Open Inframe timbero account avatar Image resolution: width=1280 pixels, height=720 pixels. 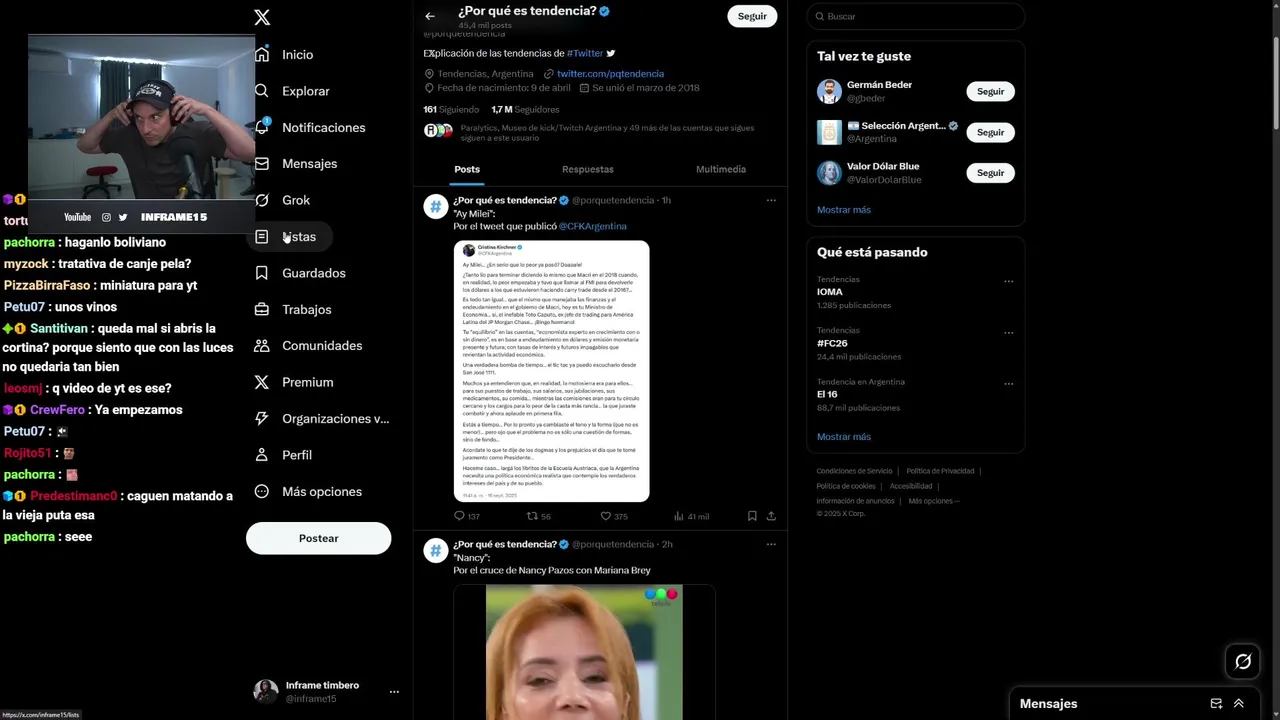266,691
